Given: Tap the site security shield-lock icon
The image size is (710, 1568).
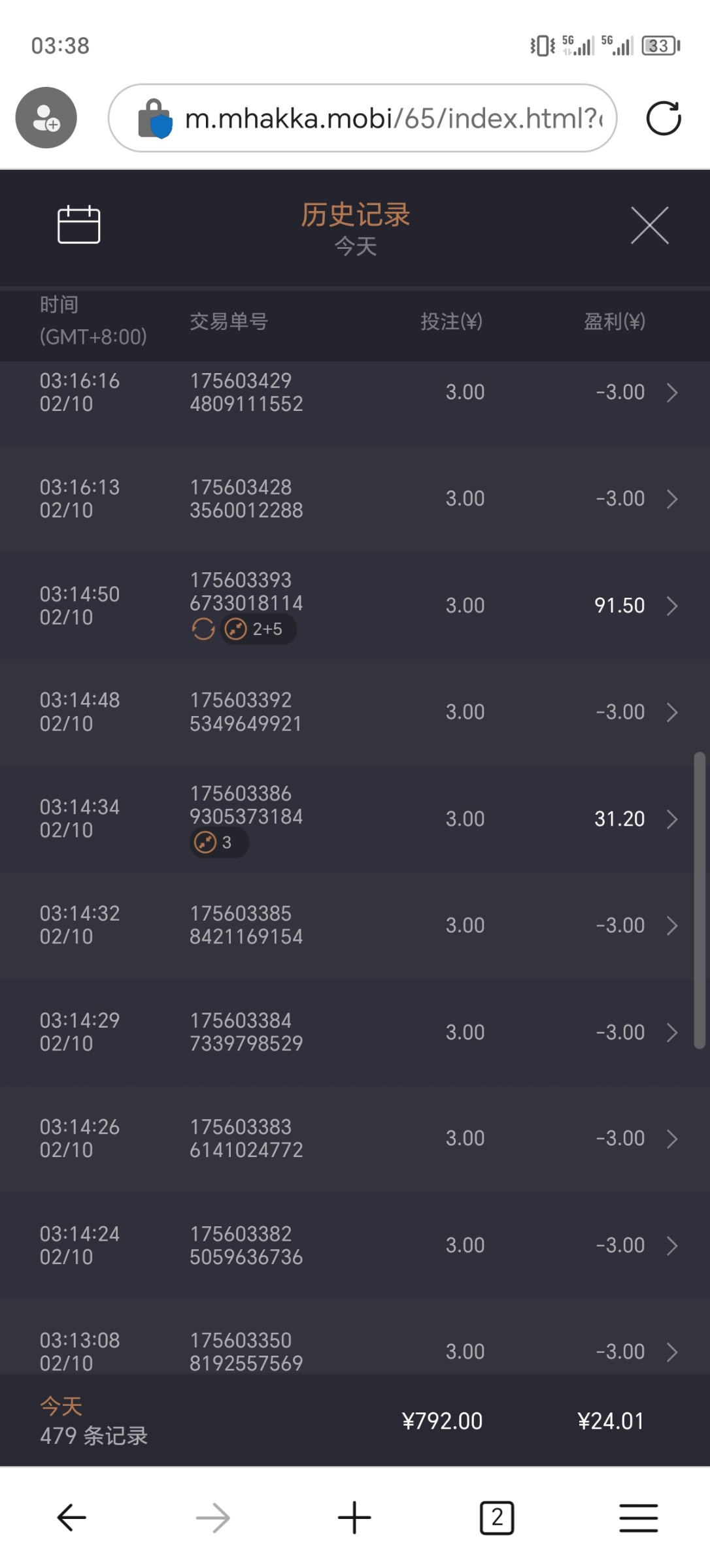Looking at the screenshot, I should (x=155, y=118).
